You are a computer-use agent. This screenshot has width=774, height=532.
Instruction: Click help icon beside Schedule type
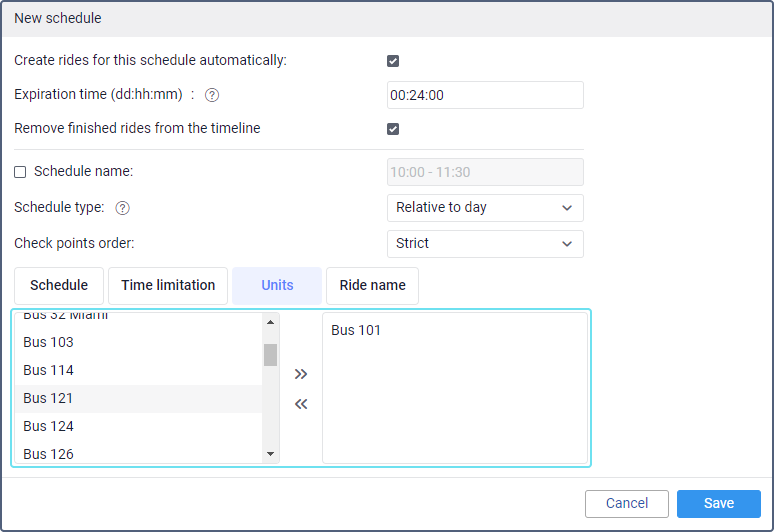123,208
